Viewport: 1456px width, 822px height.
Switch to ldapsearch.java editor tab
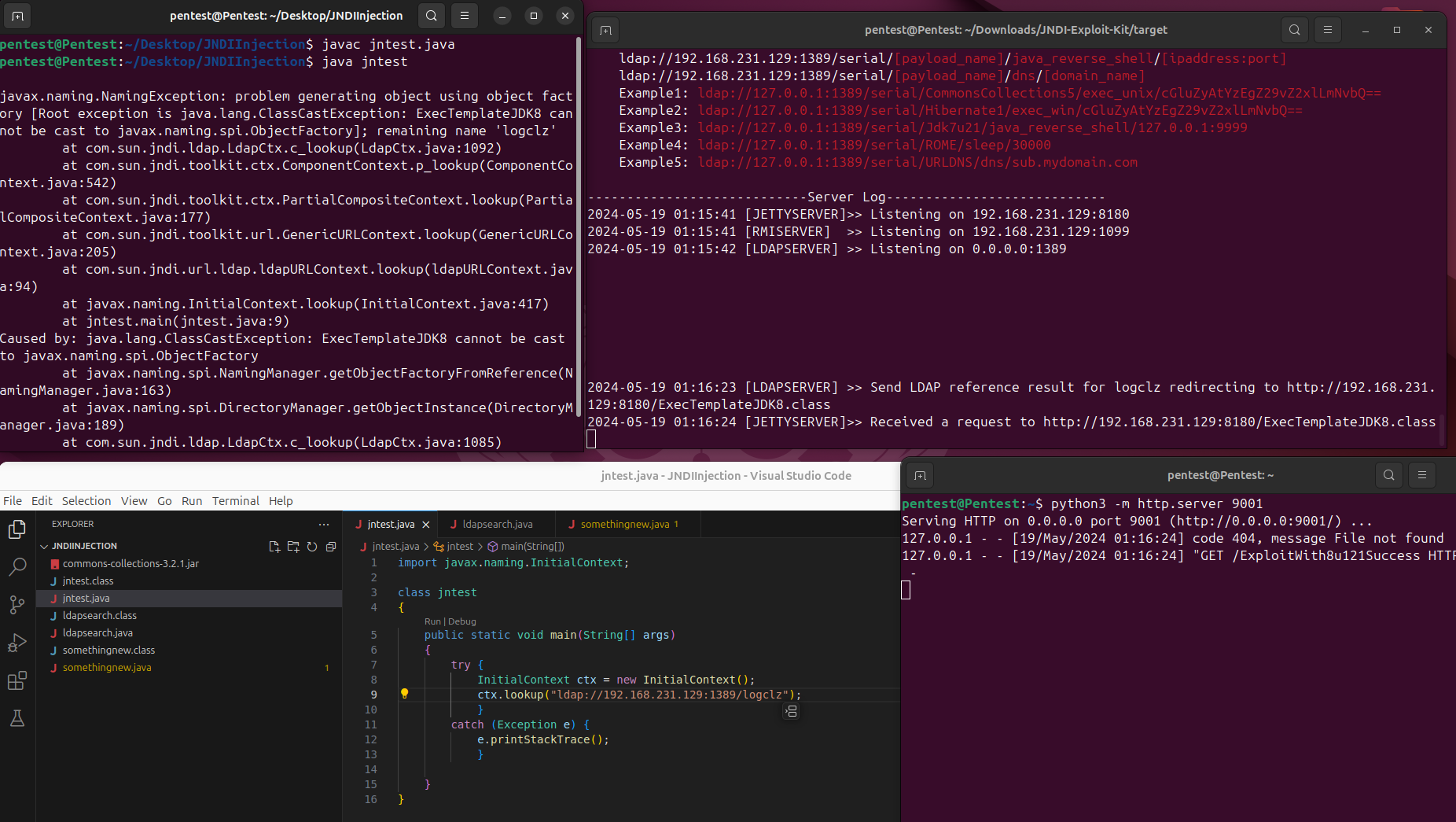tap(496, 525)
